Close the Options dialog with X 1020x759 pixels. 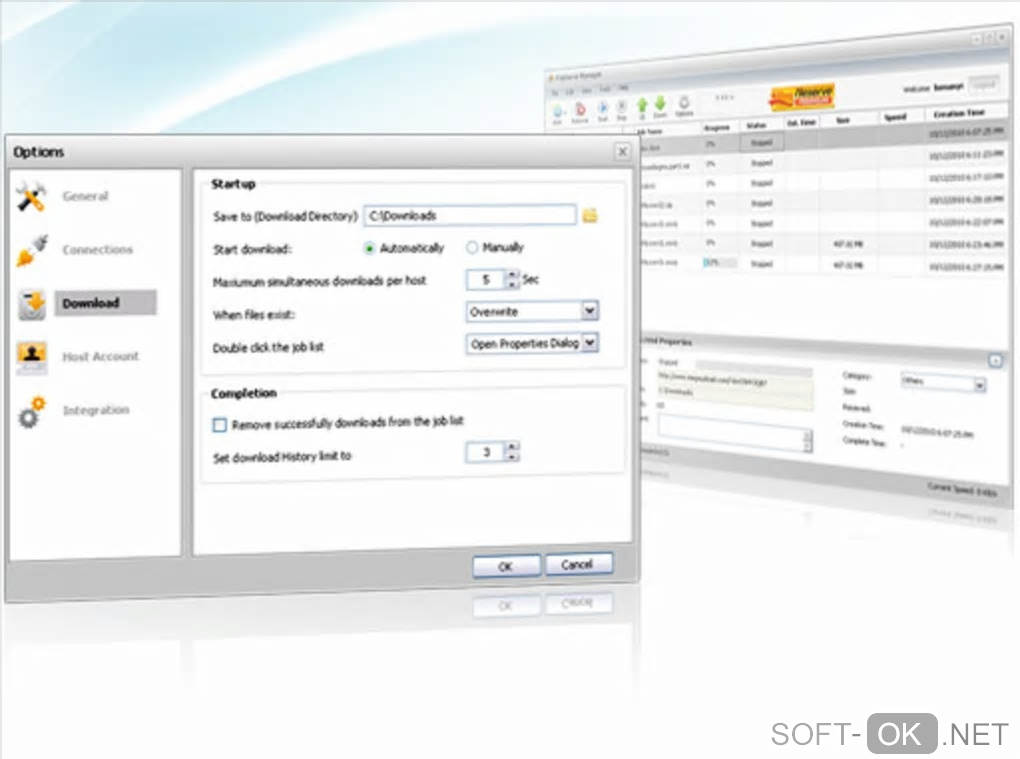(622, 152)
